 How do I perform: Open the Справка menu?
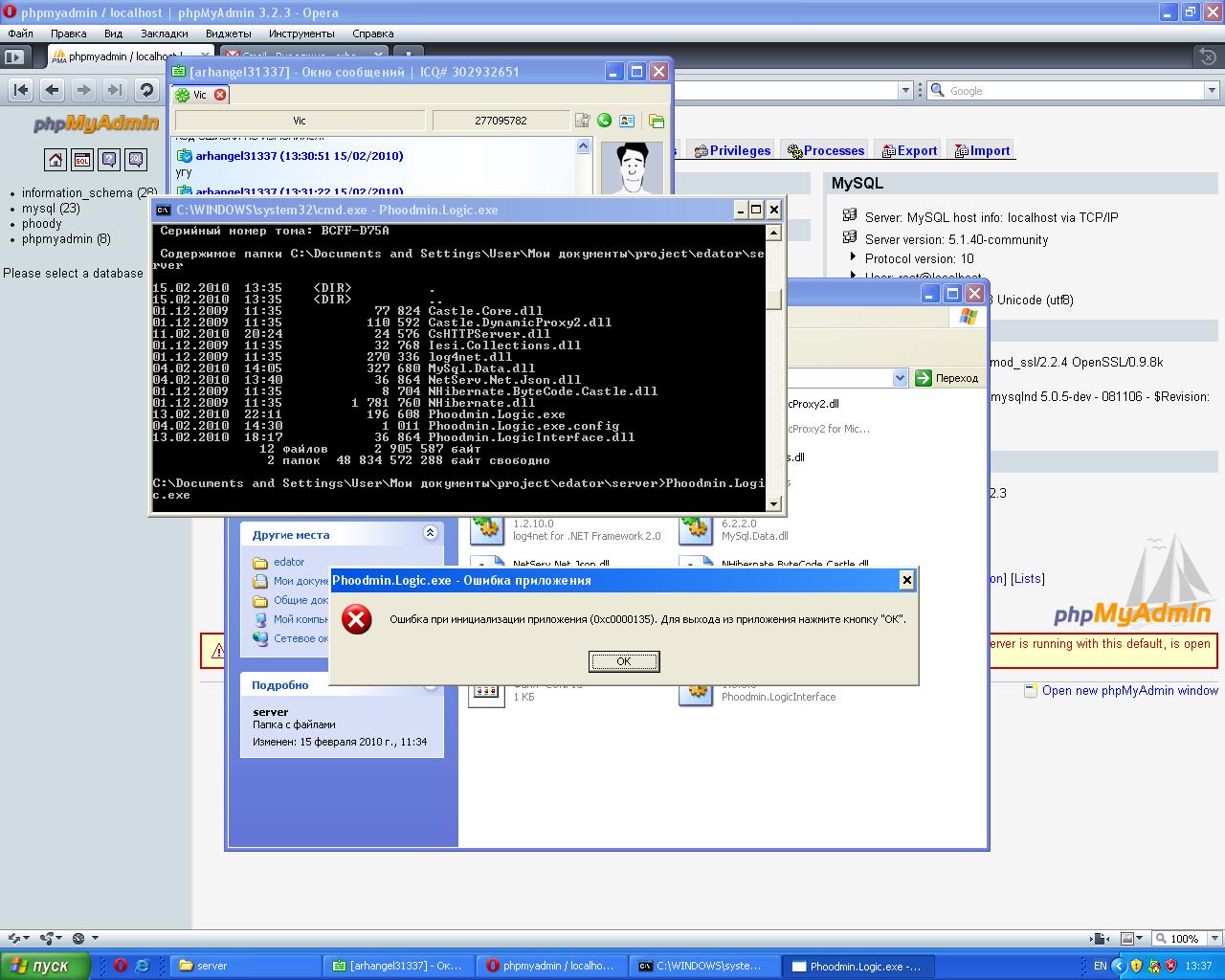point(373,33)
